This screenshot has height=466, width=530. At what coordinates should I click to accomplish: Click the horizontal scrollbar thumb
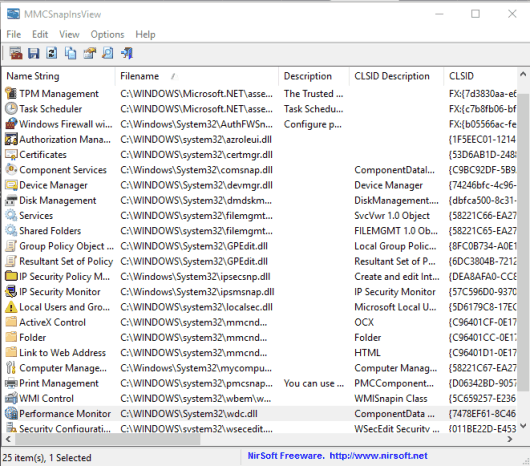(x=107, y=439)
